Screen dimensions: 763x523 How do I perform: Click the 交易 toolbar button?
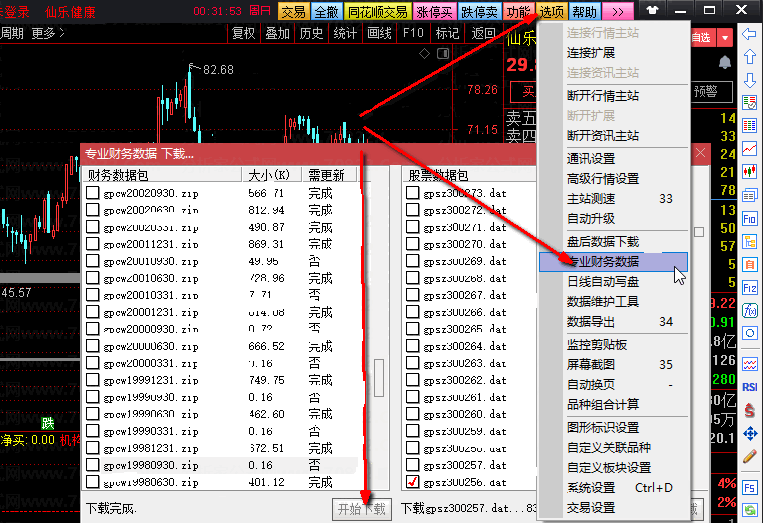[293, 11]
